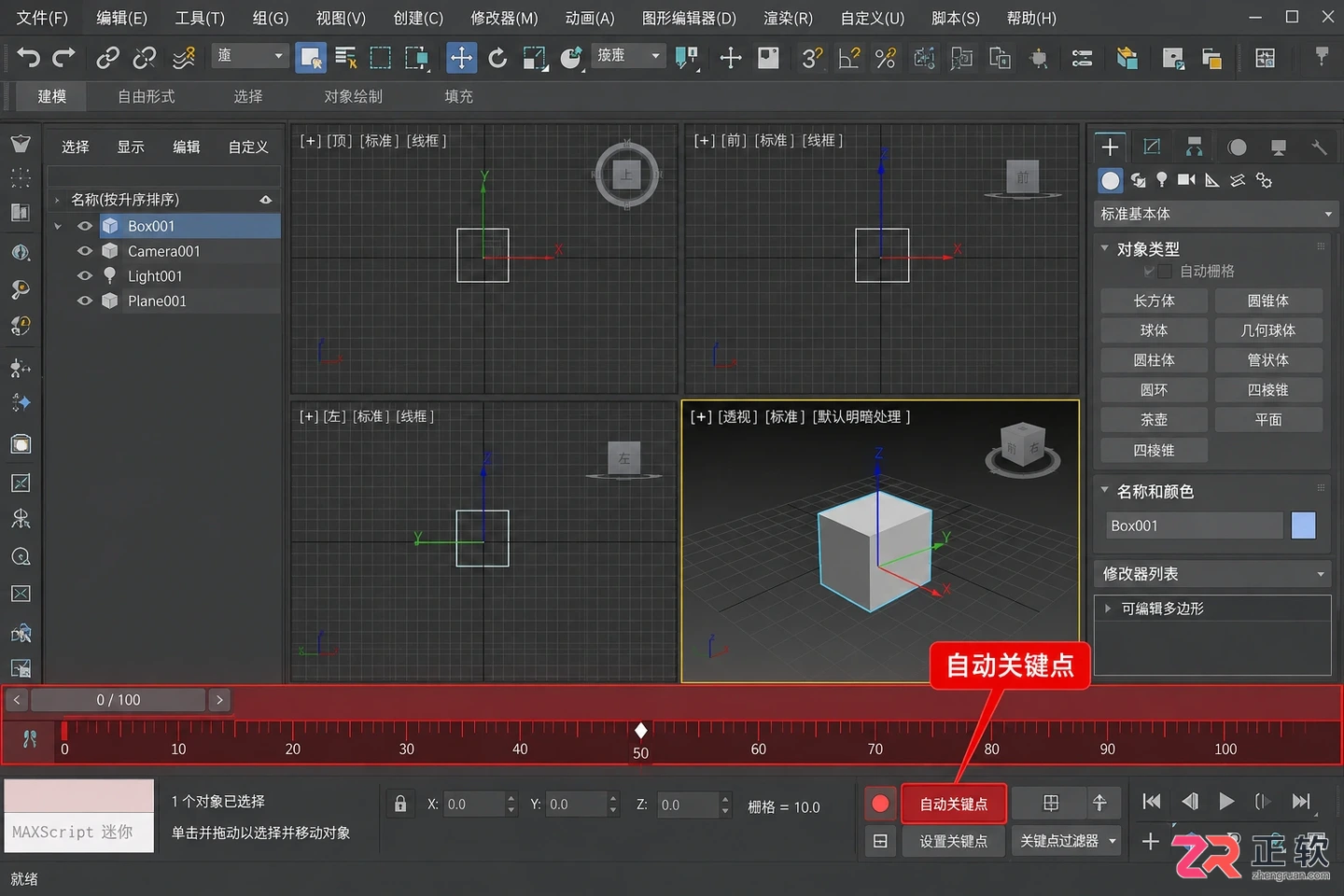This screenshot has width=1344, height=896.
Task: Toggle the 自动关键点 button
Action: click(x=954, y=804)
